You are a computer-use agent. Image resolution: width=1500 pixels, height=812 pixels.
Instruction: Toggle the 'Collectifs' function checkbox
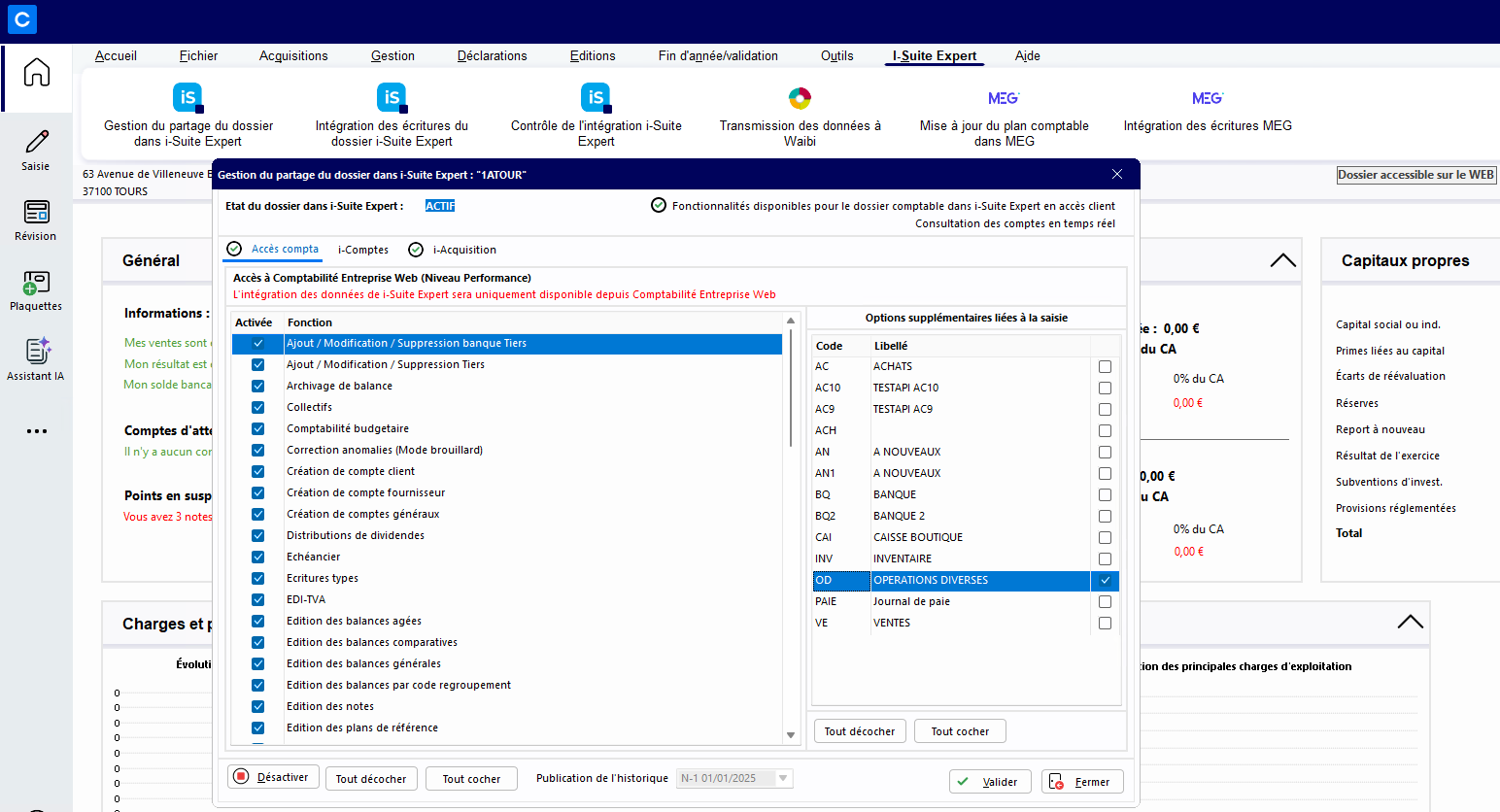click(258, 408)
